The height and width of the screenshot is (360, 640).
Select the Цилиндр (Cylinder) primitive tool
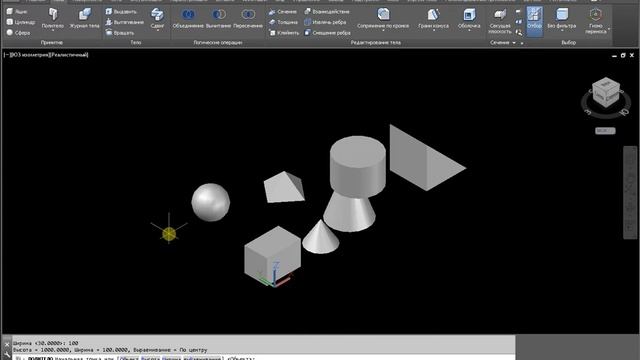21,22
